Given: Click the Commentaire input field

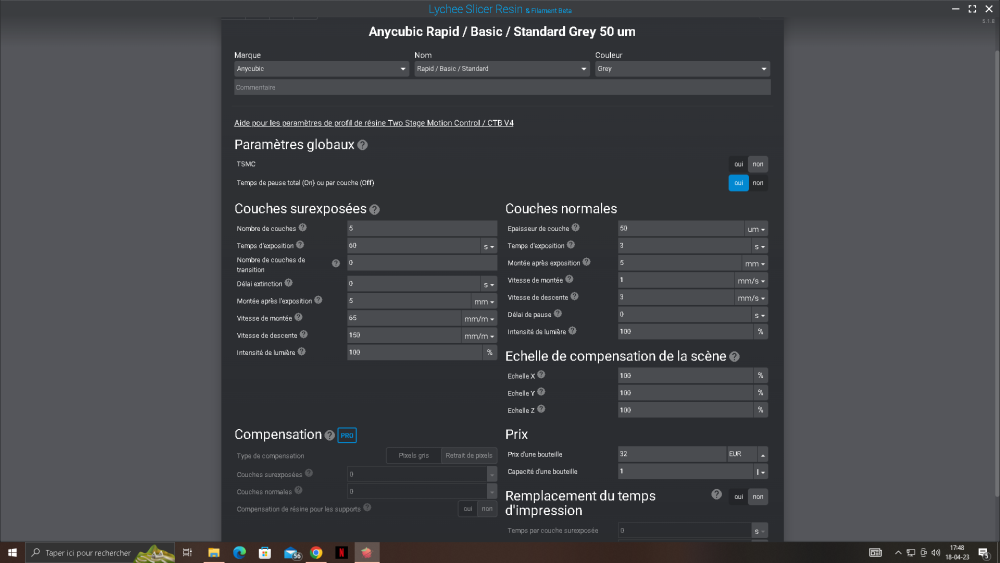Looking at the screenshot, I should 502,87.
